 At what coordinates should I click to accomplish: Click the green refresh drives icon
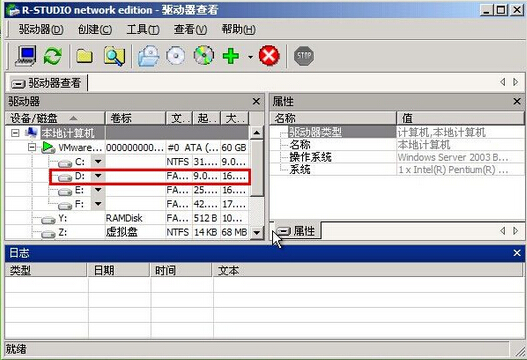coord(53,56)
